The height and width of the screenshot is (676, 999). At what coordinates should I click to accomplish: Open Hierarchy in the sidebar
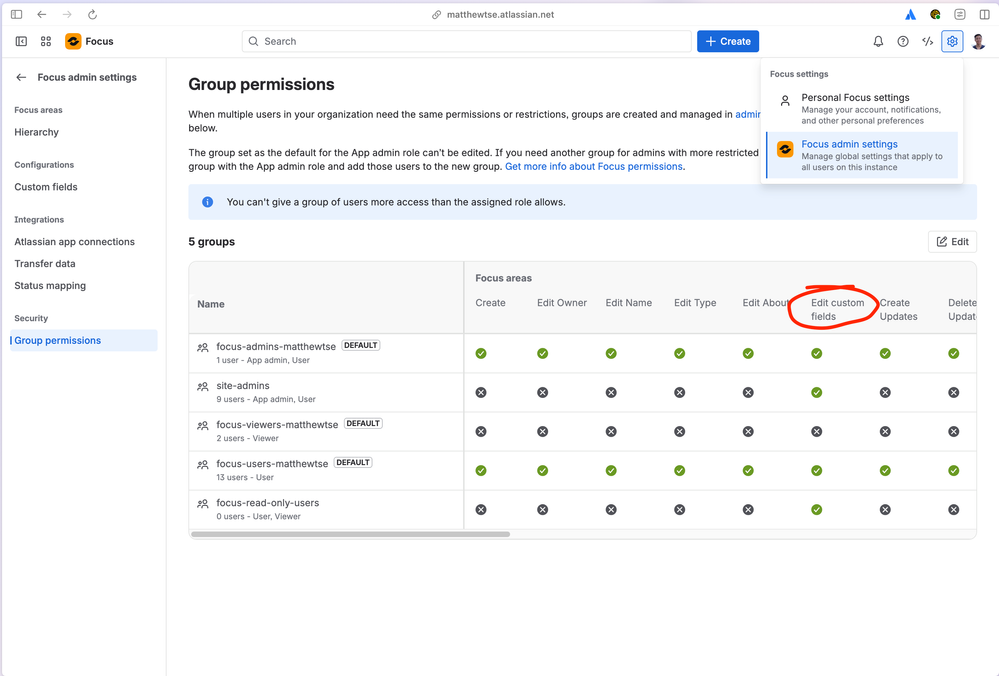pyautogui.click(x=36, y=132)
